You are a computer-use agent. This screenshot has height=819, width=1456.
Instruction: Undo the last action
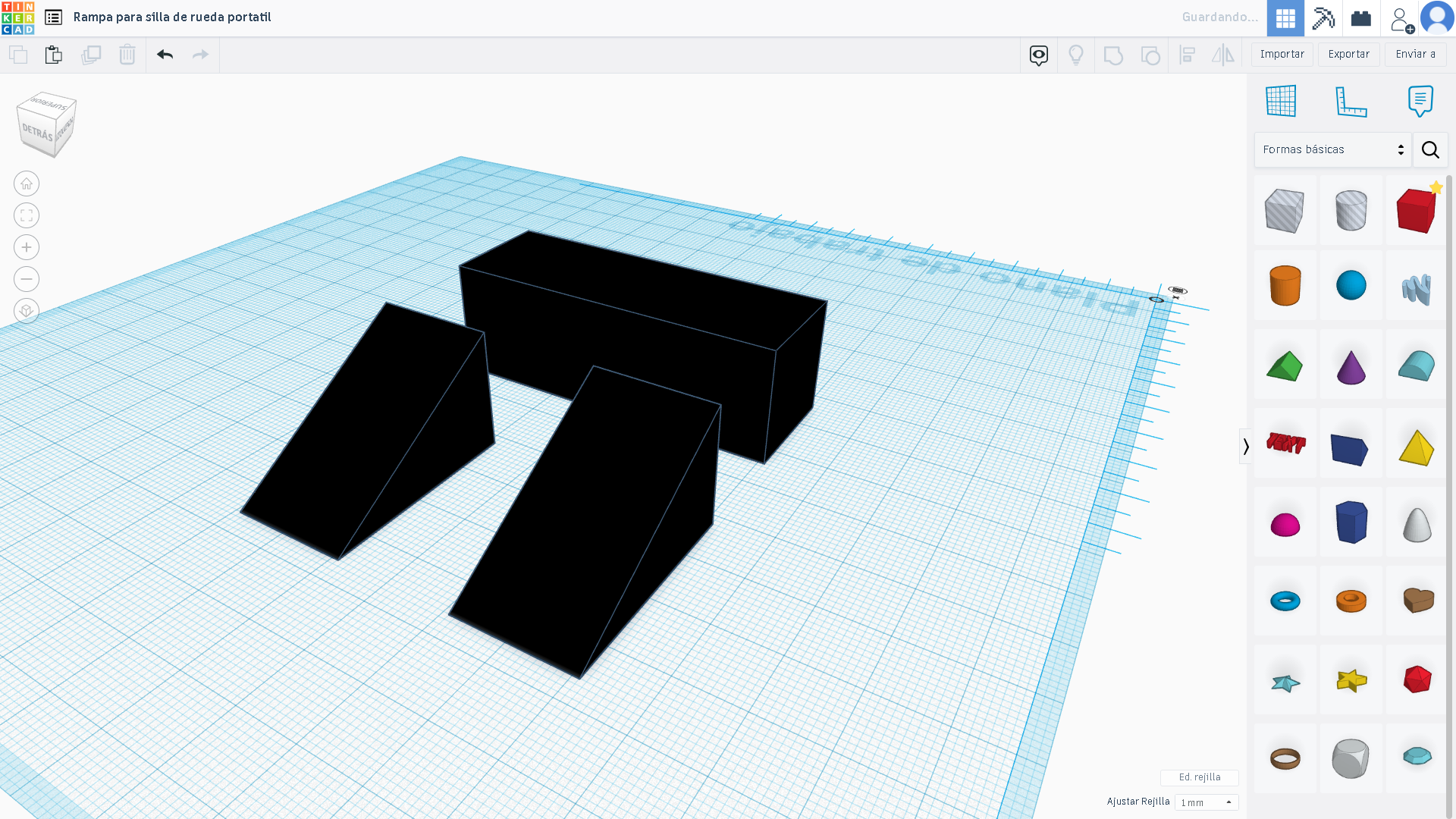[165, 55]
